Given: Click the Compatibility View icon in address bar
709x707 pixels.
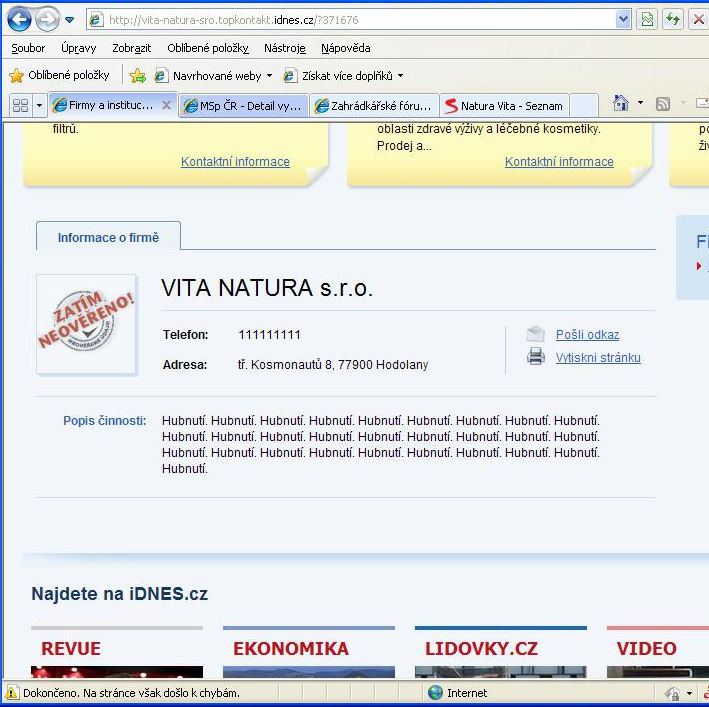Looking at the screenshot, I should pos(647,20).
